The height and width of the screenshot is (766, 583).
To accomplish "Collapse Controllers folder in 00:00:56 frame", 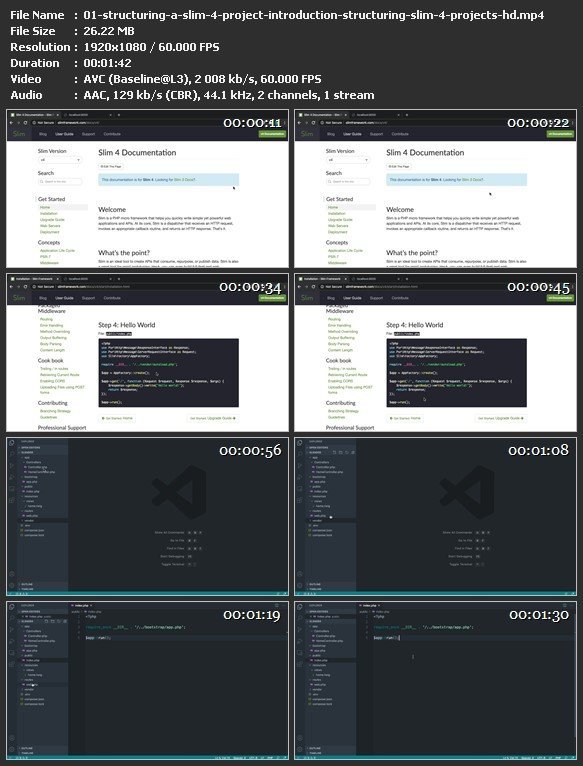I will [x=32, y=463].
